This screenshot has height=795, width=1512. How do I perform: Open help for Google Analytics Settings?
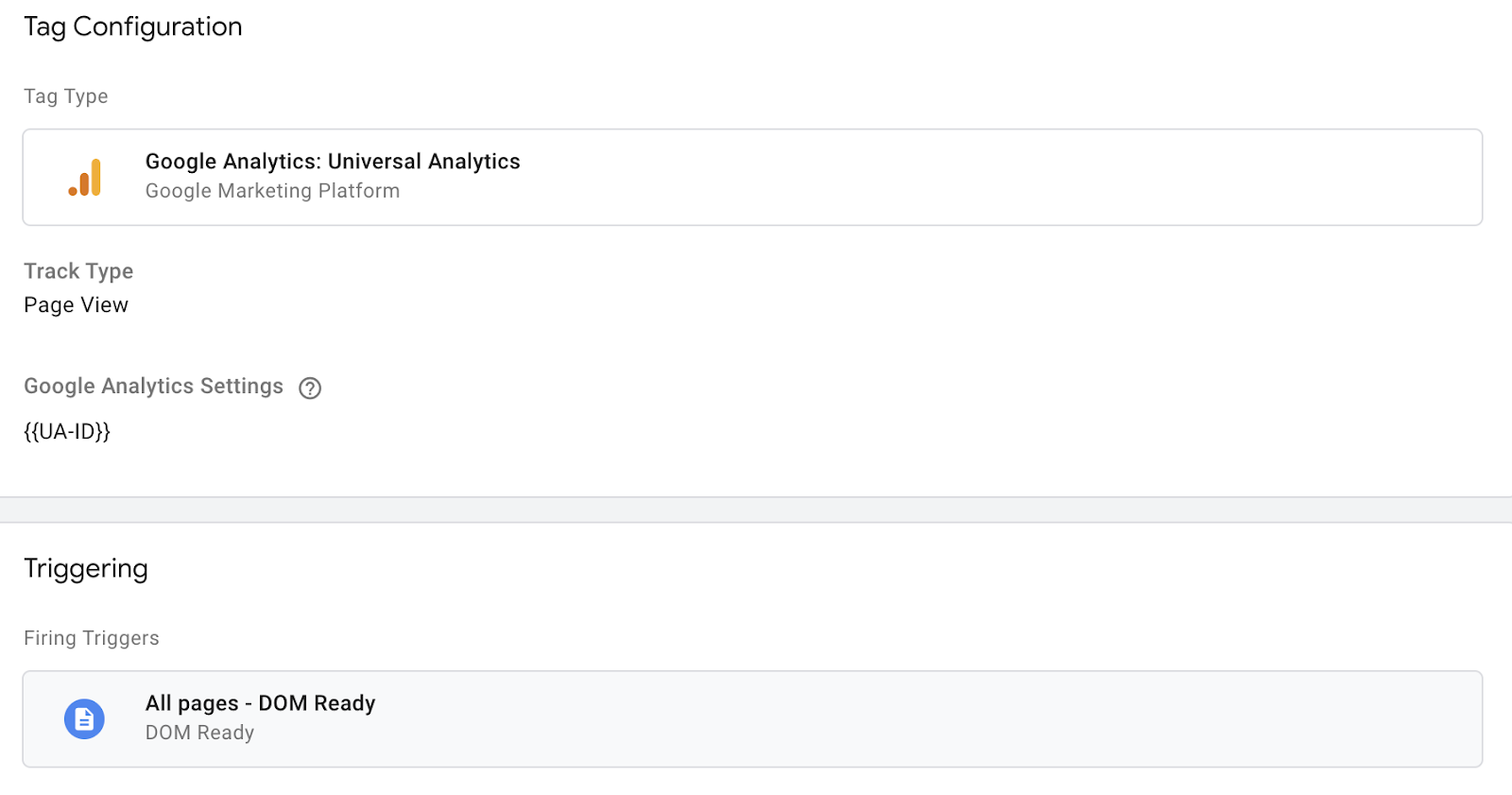coord(310,388)
